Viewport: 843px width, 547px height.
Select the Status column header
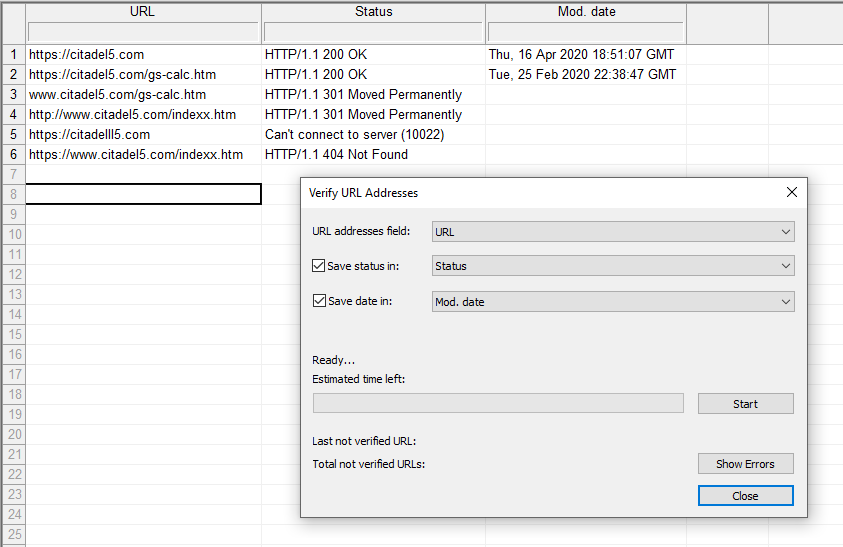[x=373, y=12]
